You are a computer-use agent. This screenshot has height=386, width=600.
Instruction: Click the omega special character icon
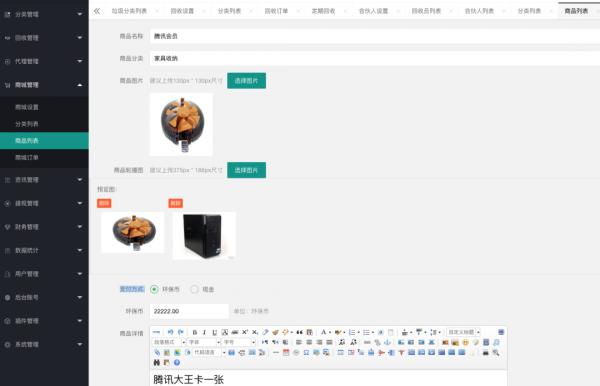pyautogui.click(x=306, y=352)
